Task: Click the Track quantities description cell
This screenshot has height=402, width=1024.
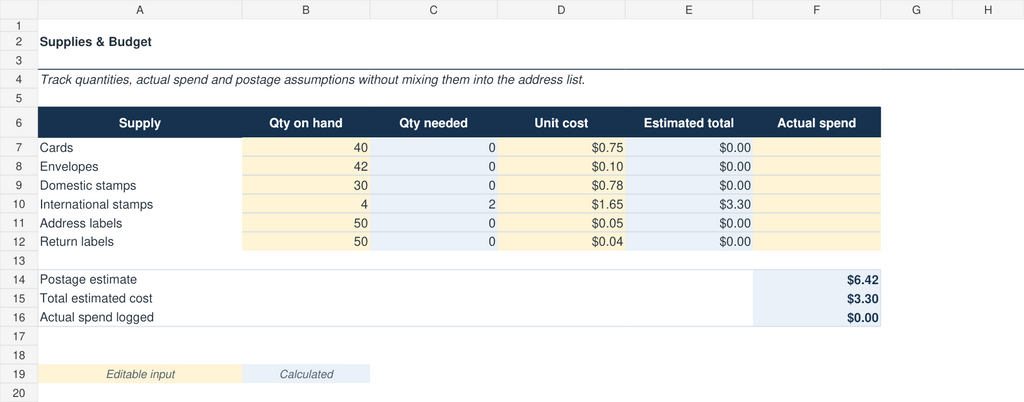Action: click(312, 80)
